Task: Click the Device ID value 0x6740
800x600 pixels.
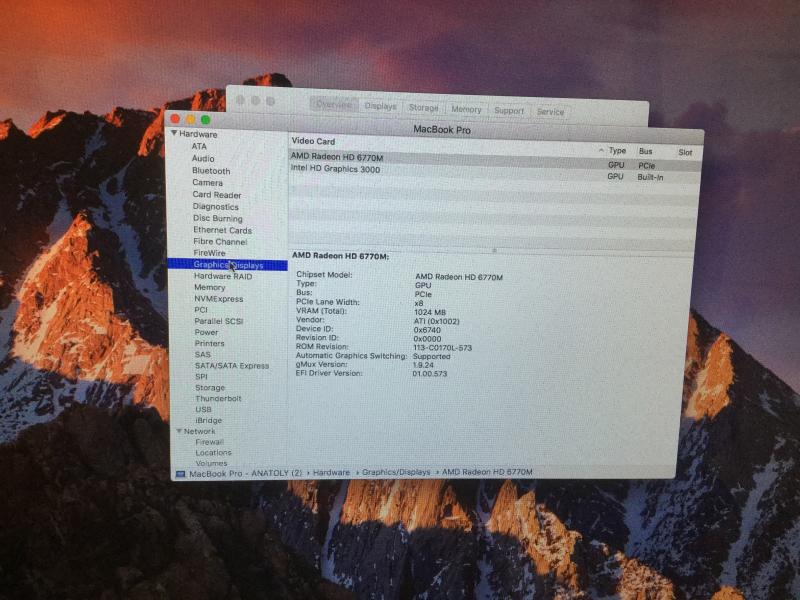Action: [x=427, y=330]
